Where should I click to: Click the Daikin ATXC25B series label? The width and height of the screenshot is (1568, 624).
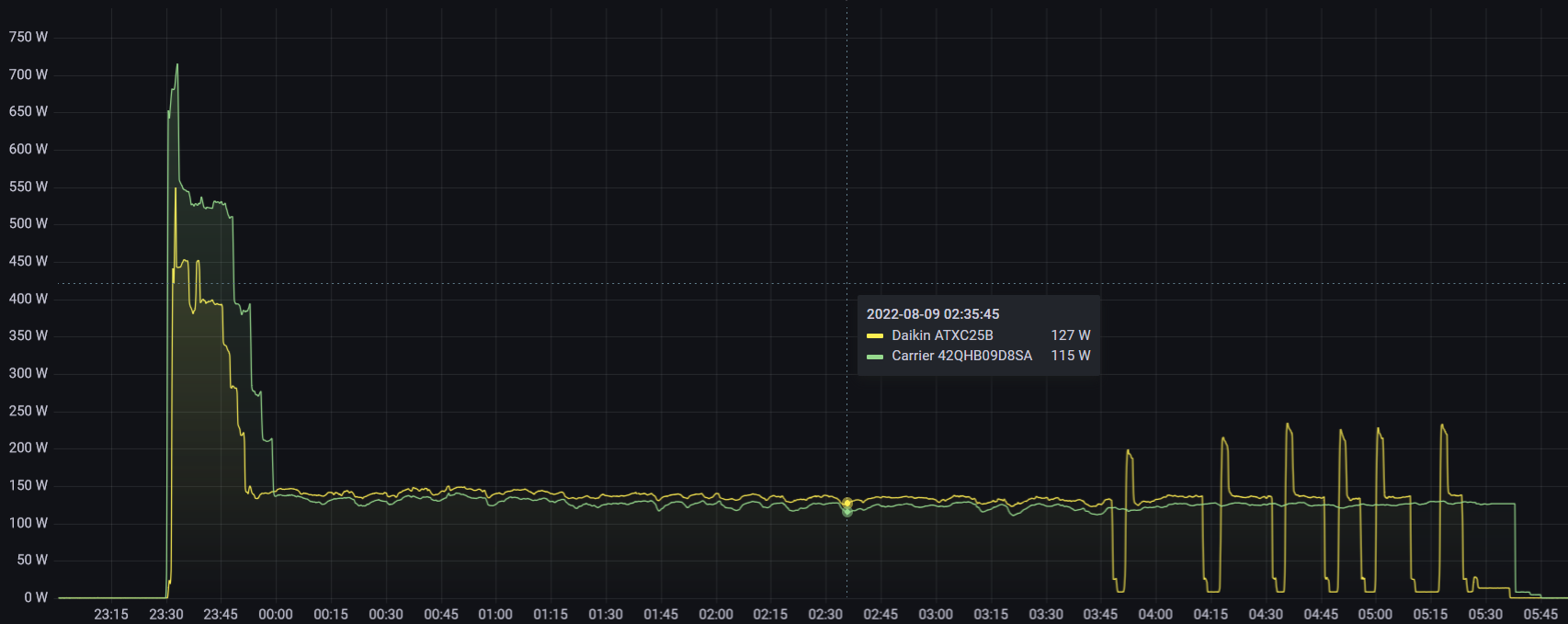pos(942,335)
